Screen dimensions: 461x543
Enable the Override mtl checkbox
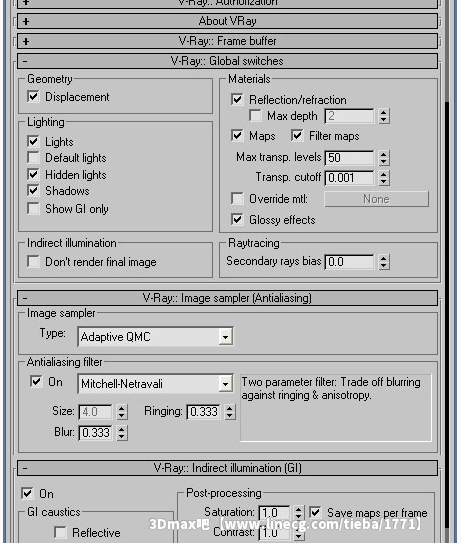pyautogui.click(x=237, y=199)
